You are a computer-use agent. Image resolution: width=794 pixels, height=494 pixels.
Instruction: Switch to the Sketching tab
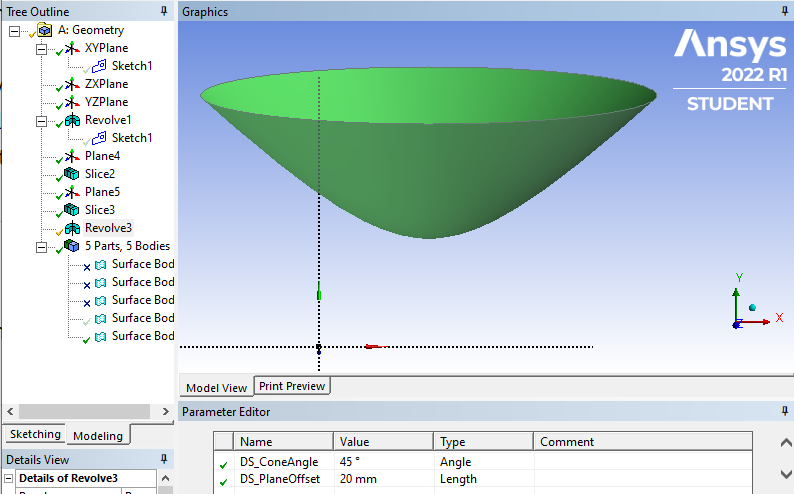pyautogui.click(x=35, y=435)
